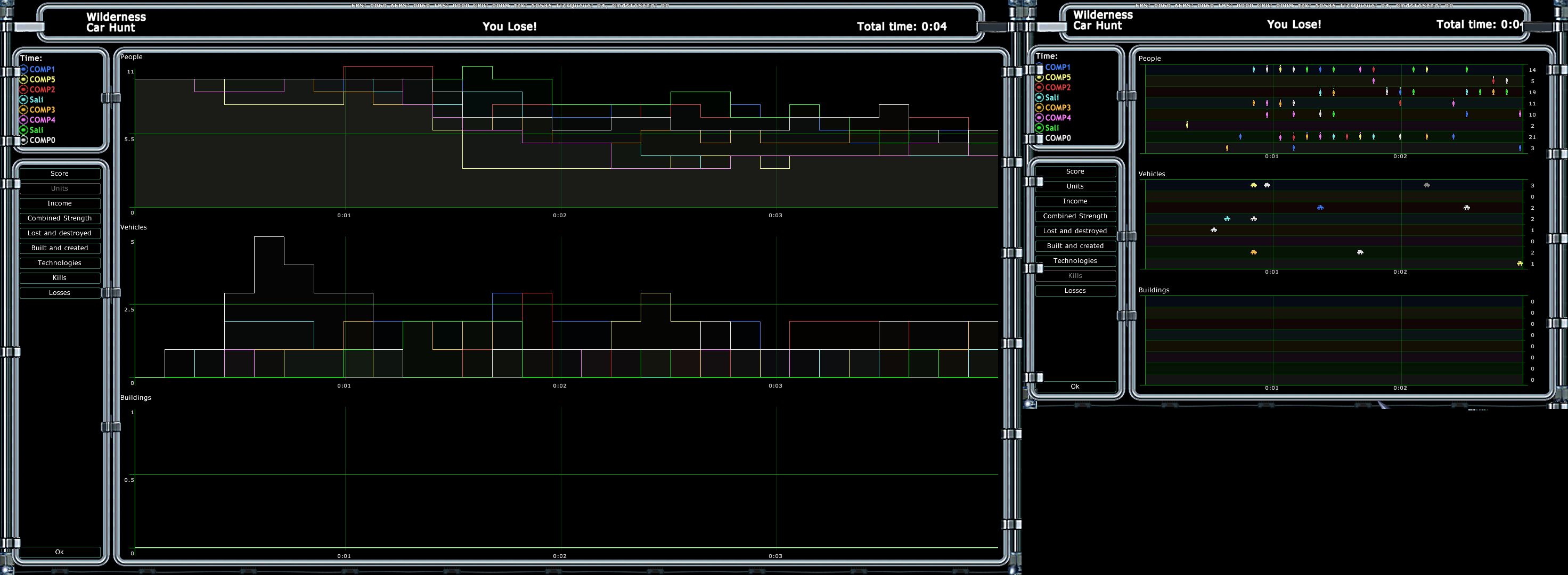Click orange vehicle icon in right Vehicles chart

pyautogui.click(x=1253, y=252)
